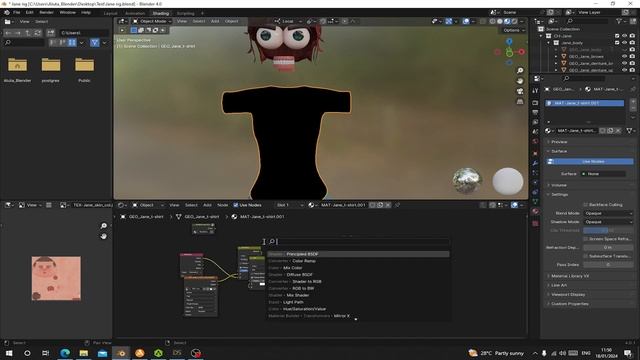Unlink MAT-Jane_t-shirt material with X button
Screen dimensions: 640x360
pyautogui.click(x=618, y=131)
